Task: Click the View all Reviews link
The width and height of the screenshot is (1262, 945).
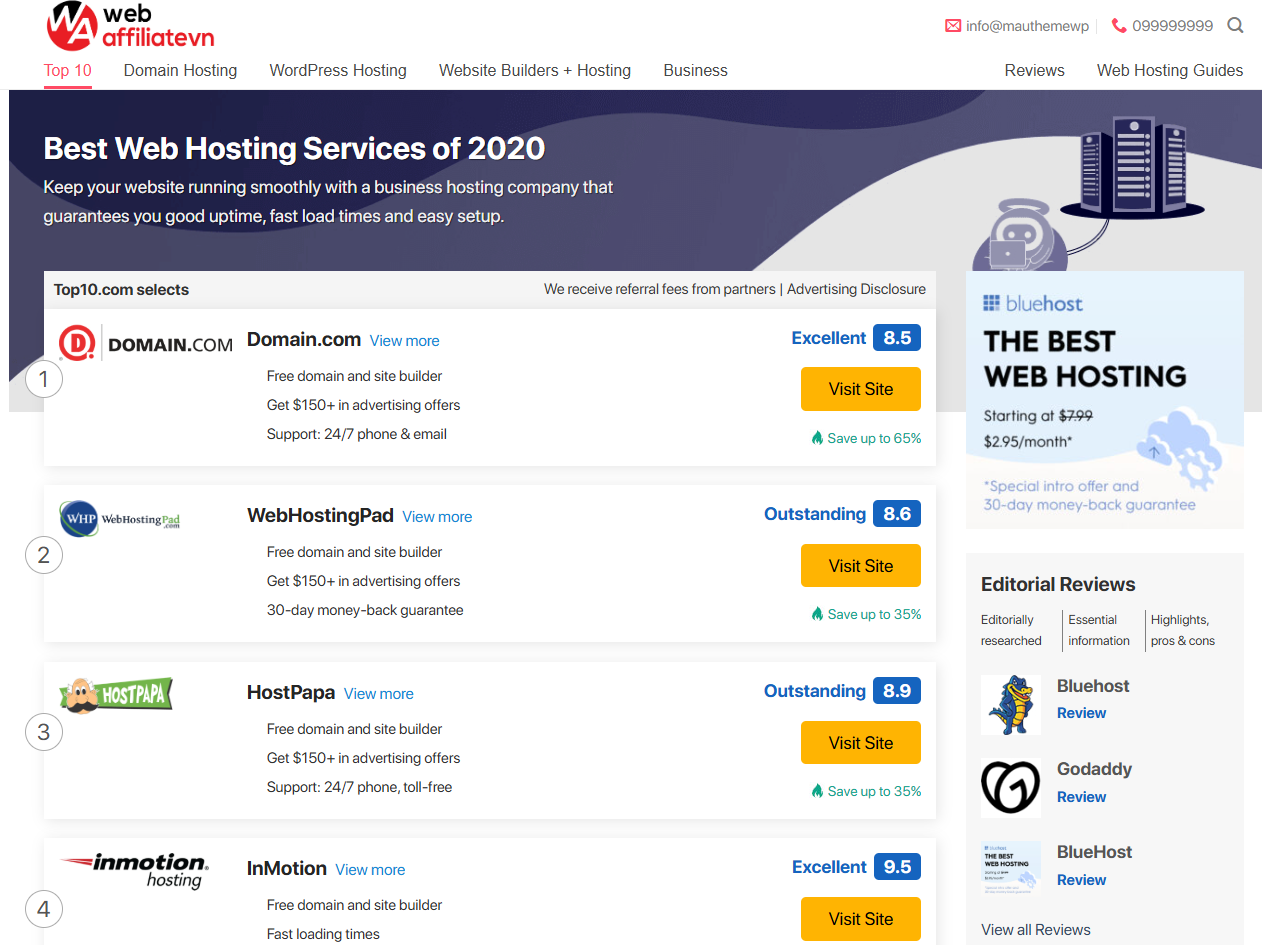Action: (1035, 930)
